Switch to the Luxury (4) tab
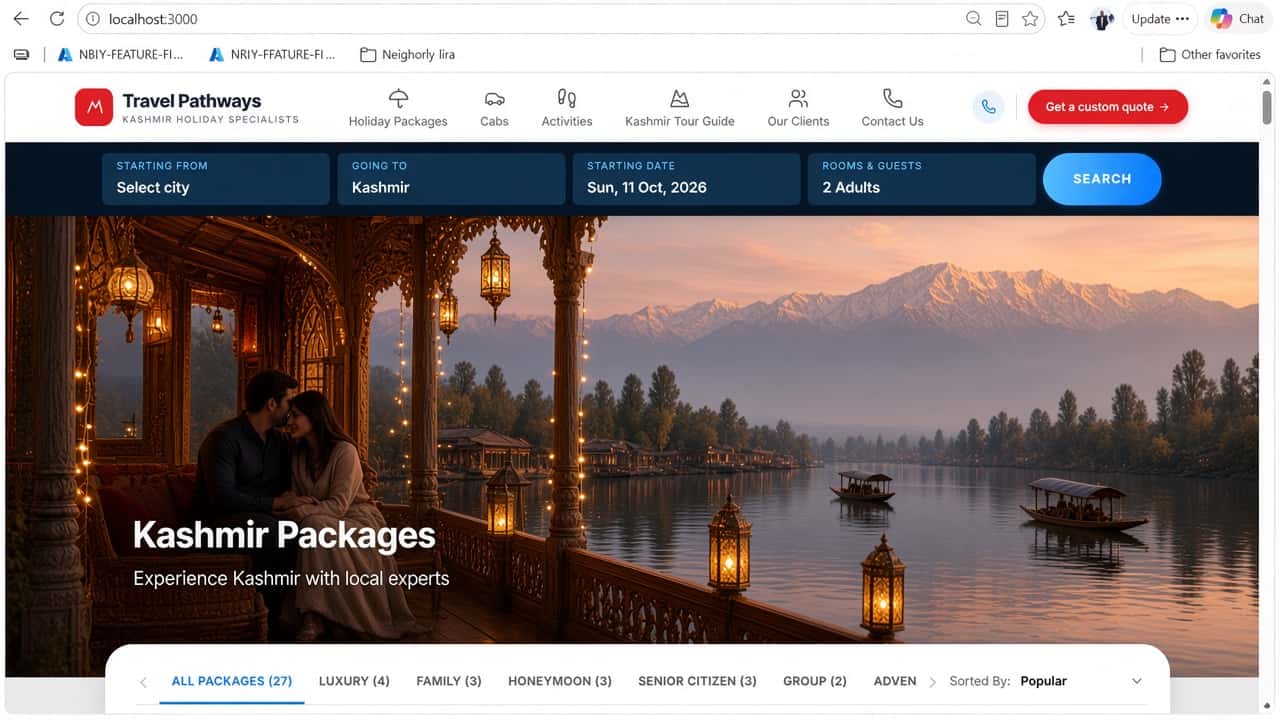Screen dimensions: 1280x720 354,681
